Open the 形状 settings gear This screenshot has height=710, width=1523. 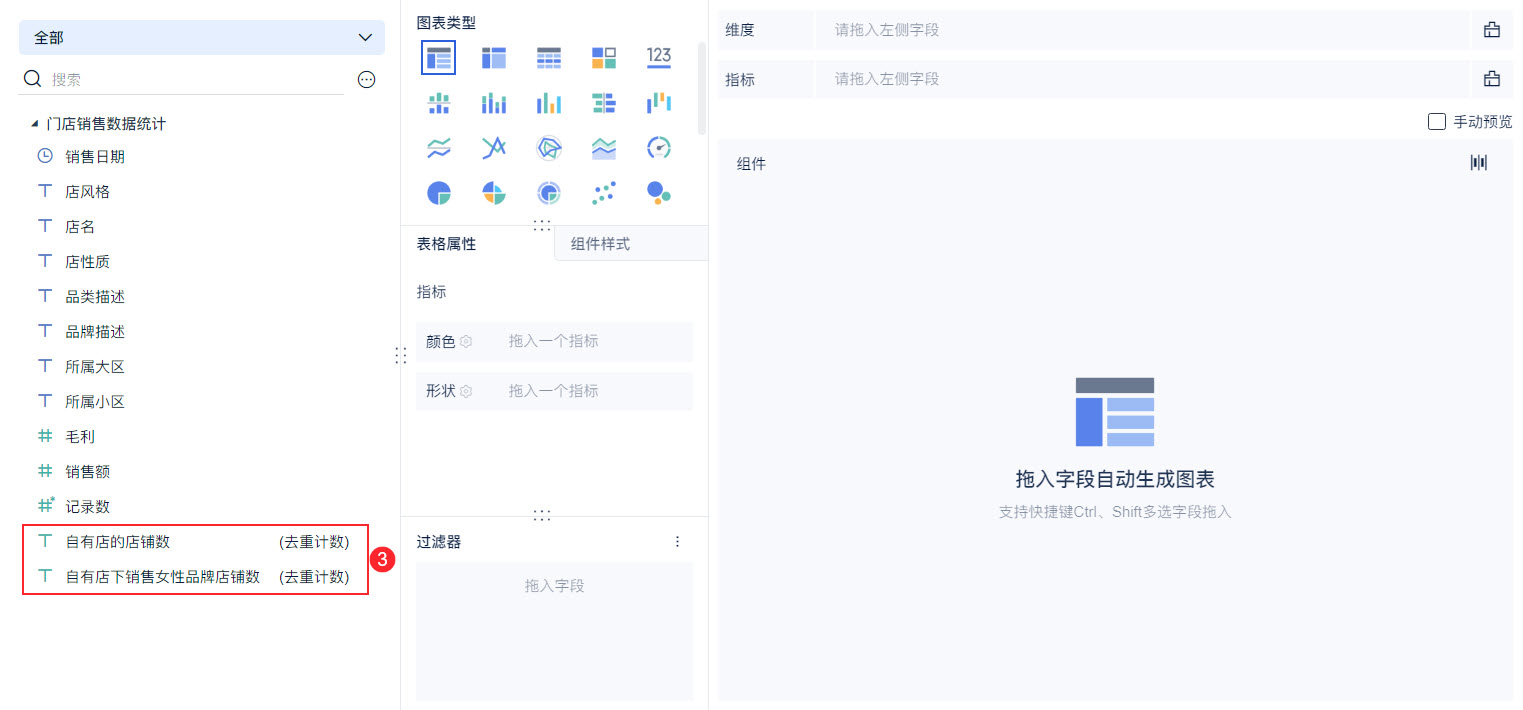point(466,391)
